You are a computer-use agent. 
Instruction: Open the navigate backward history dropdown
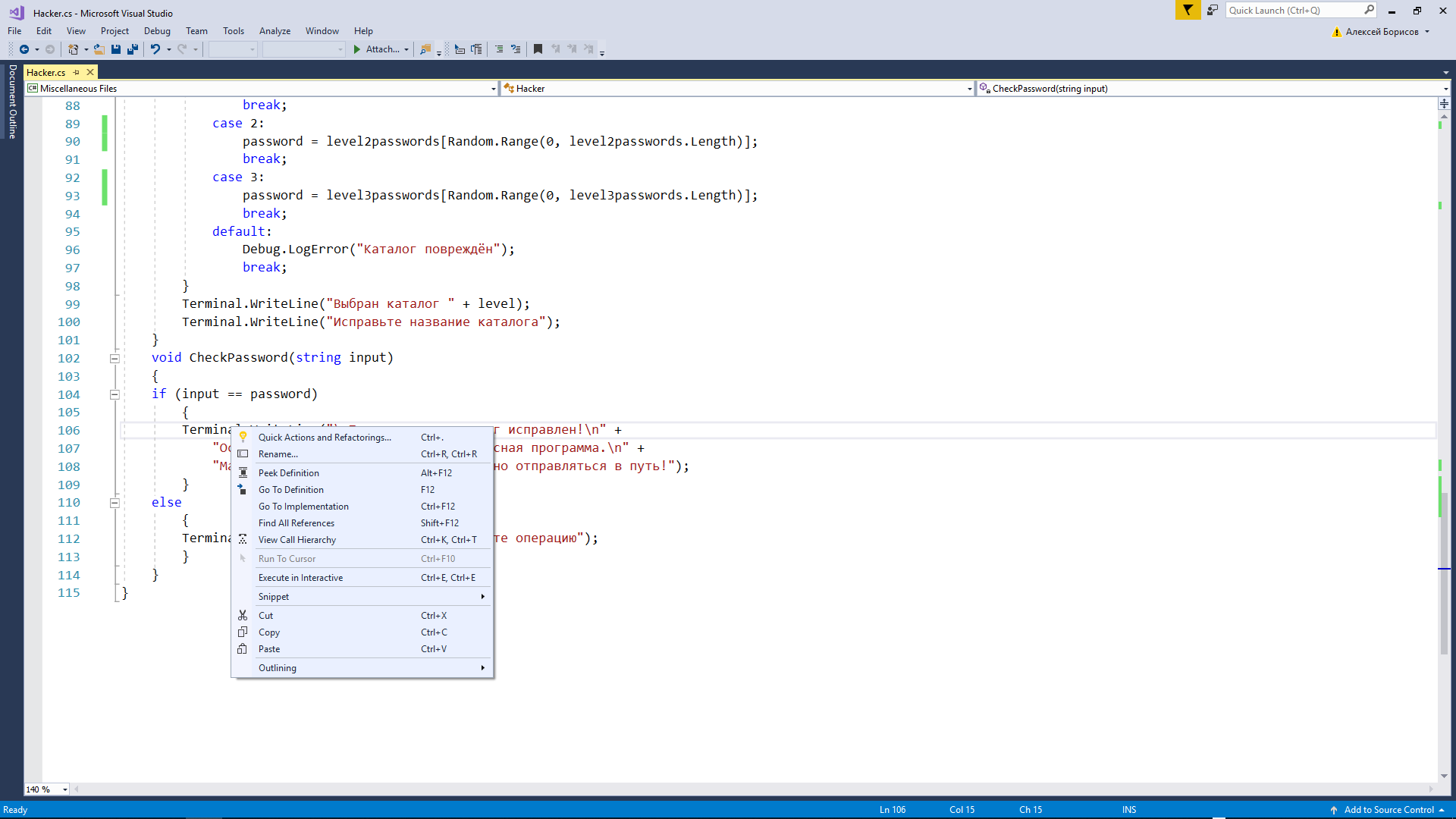coord(37,49)
